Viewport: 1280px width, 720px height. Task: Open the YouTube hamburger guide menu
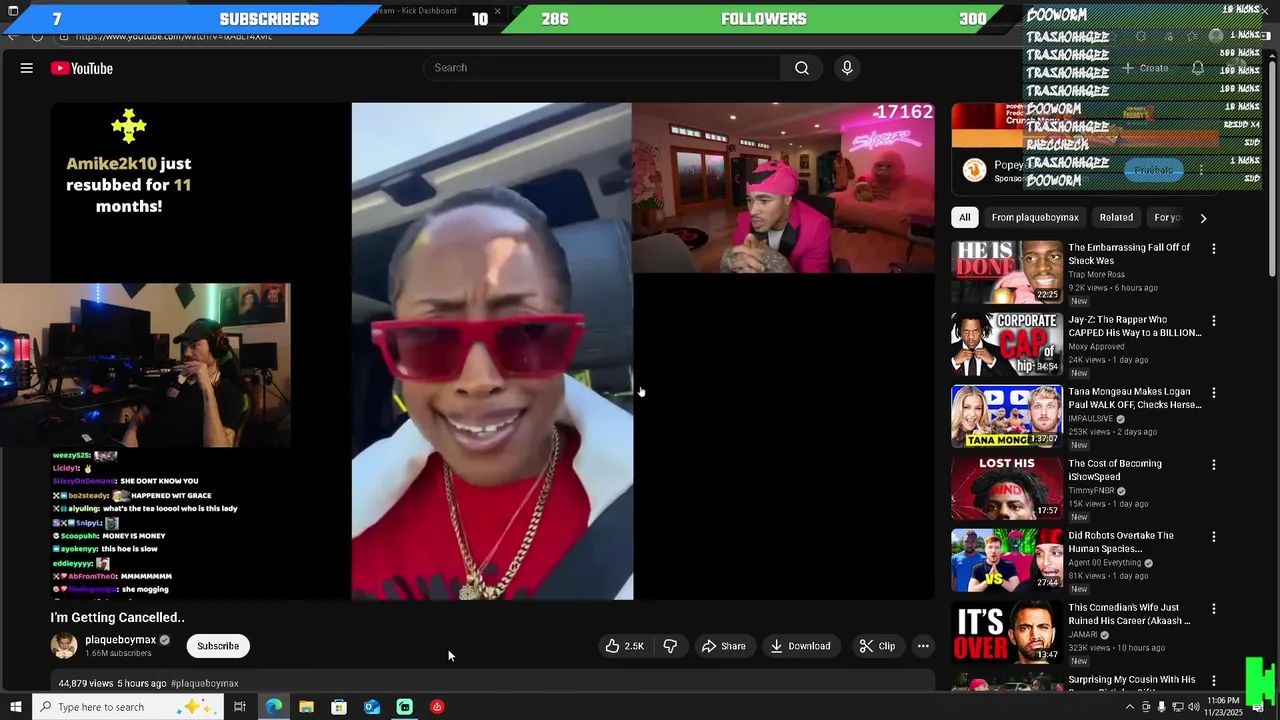(x=27, y=68)
